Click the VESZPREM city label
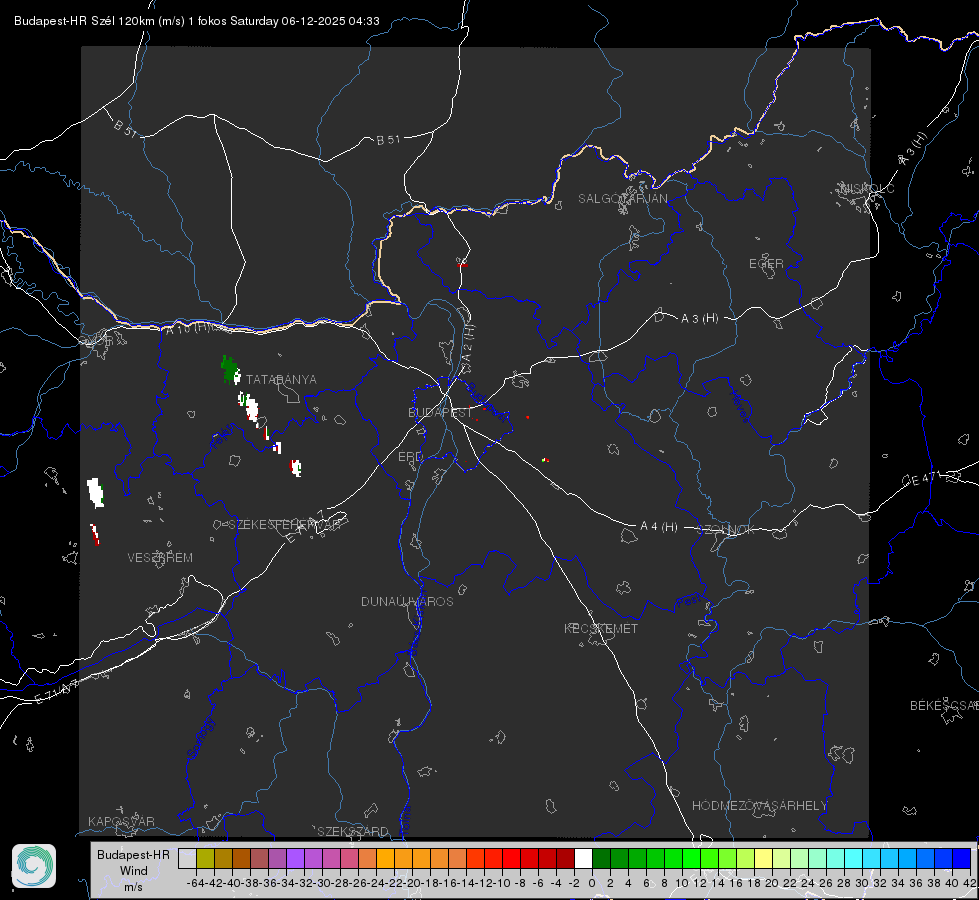Screen dimensions: 979x900 [160, 557]
